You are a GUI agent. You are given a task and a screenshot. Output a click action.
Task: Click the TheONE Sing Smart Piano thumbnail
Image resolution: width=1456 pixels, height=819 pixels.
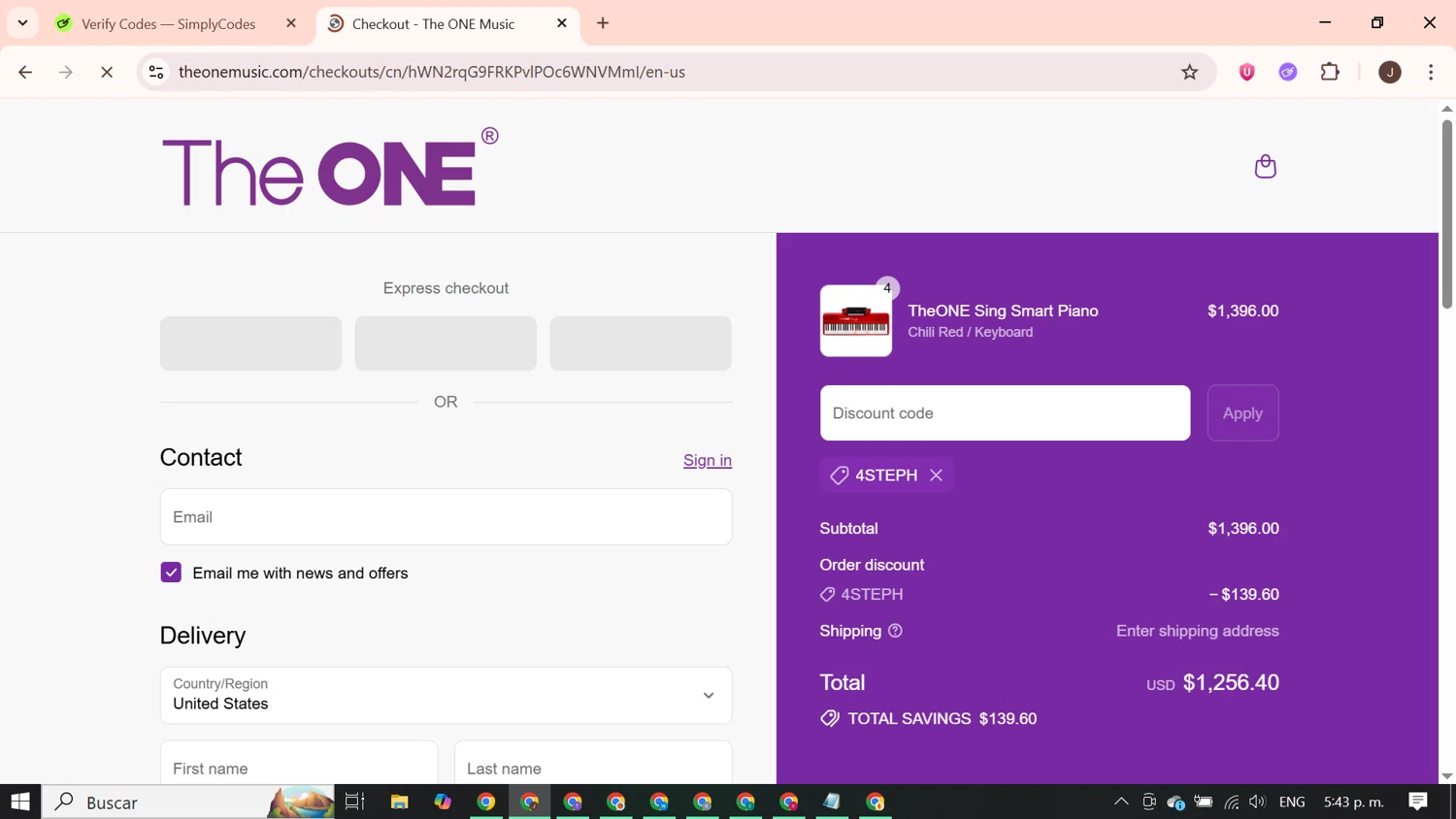856,321
